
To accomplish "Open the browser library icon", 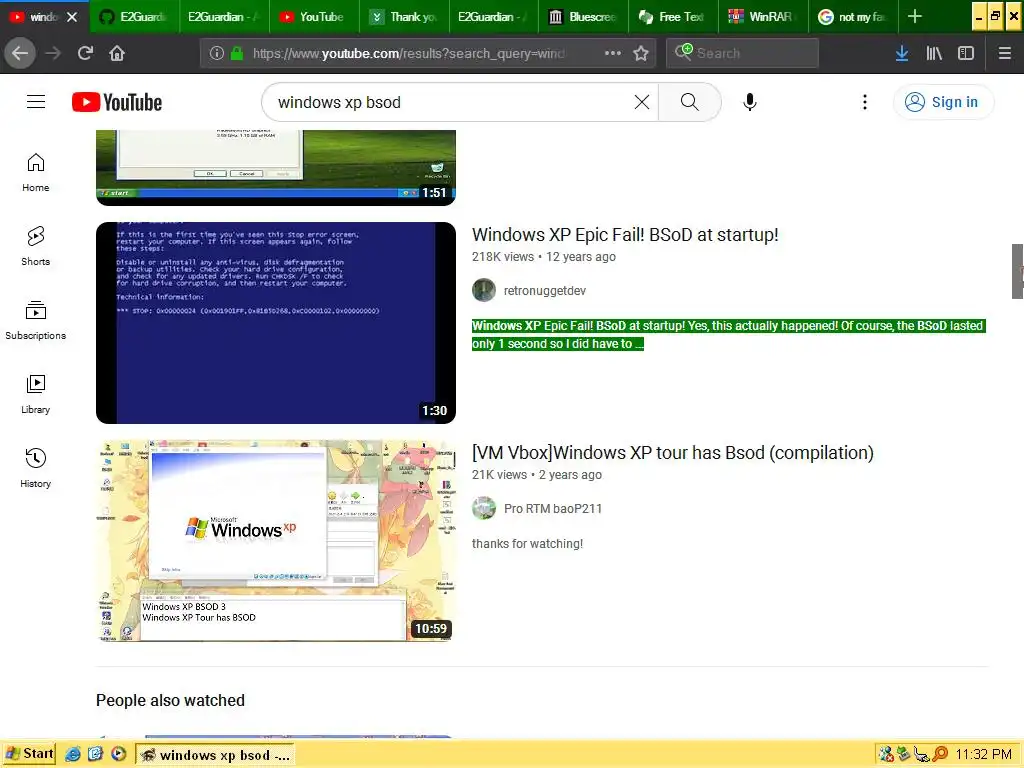I will (934, 53).
